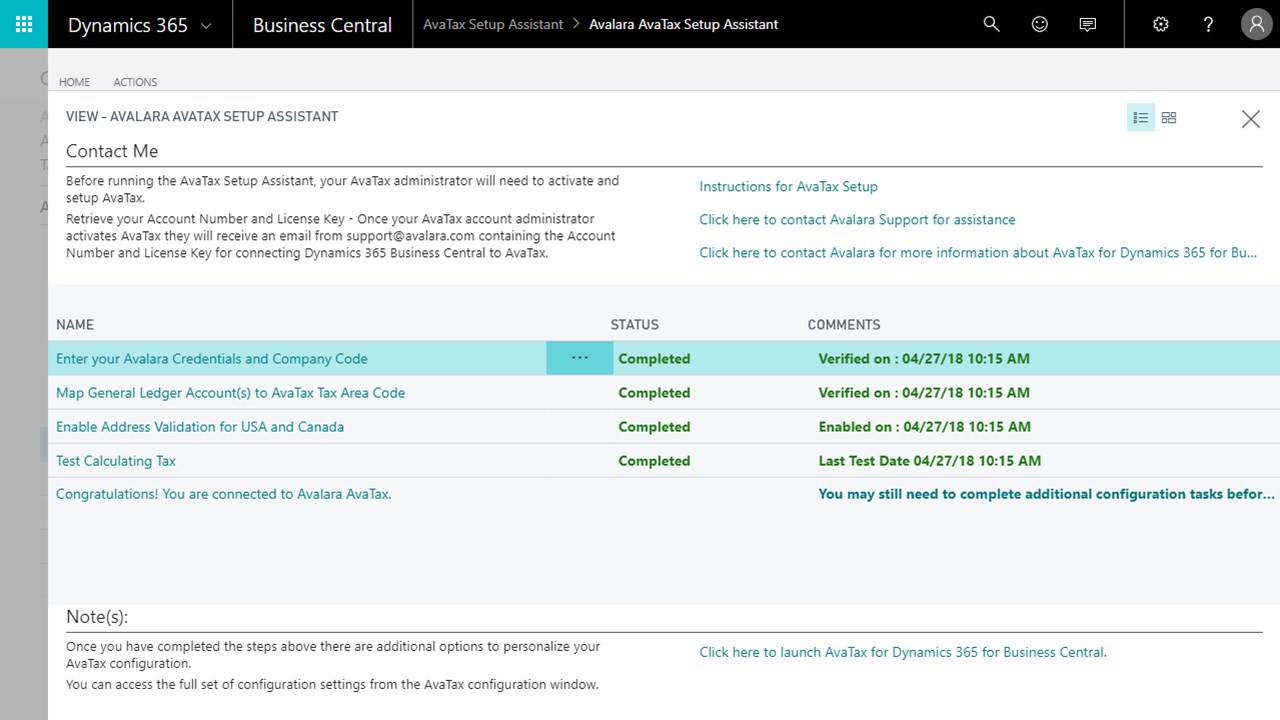Open the feedback smiley icon
The height and width of the screenshot is (720, 1280).
(x=1040, y=24)
